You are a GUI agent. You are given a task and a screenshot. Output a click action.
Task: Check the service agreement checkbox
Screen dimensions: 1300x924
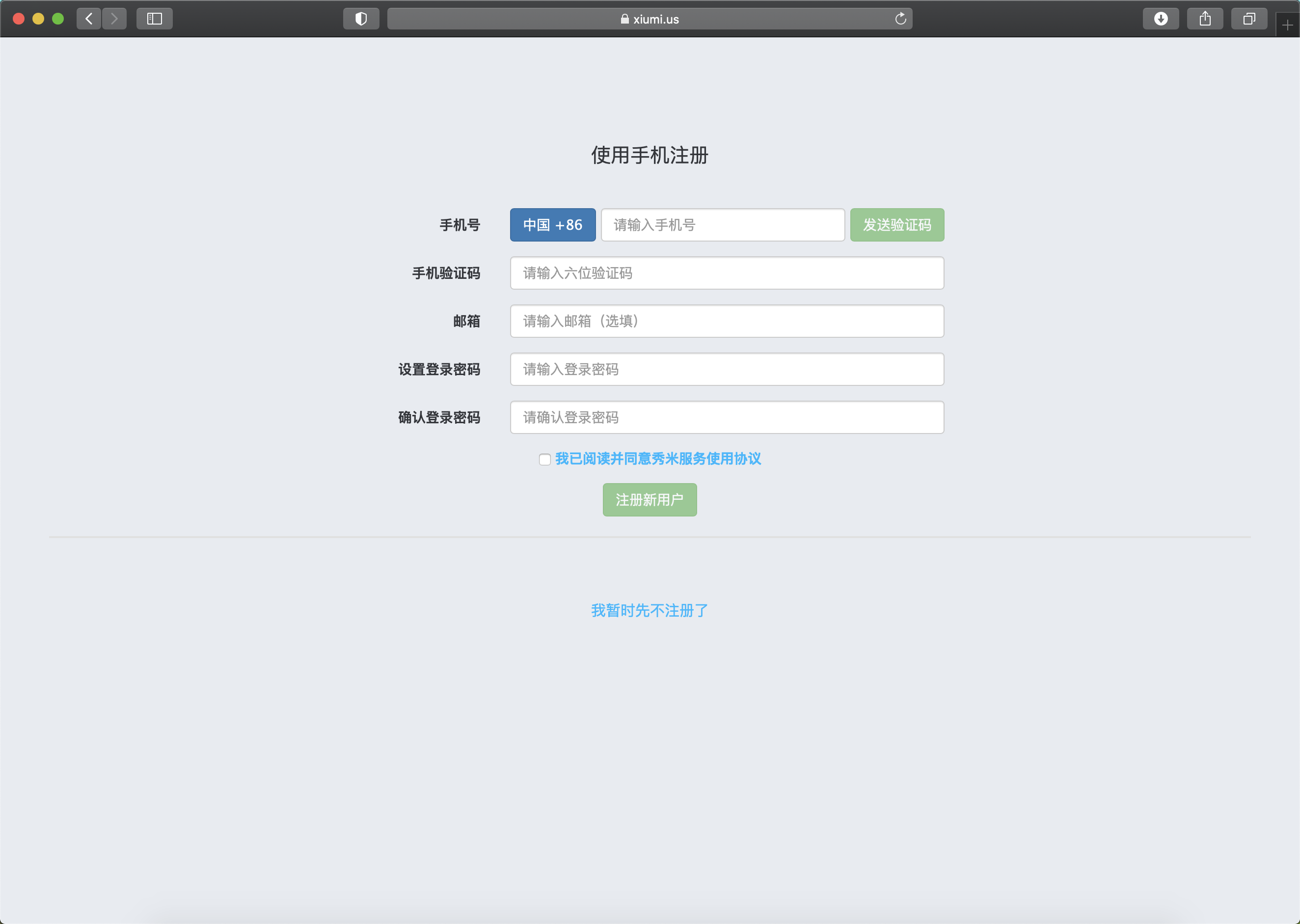click(544, 459)
